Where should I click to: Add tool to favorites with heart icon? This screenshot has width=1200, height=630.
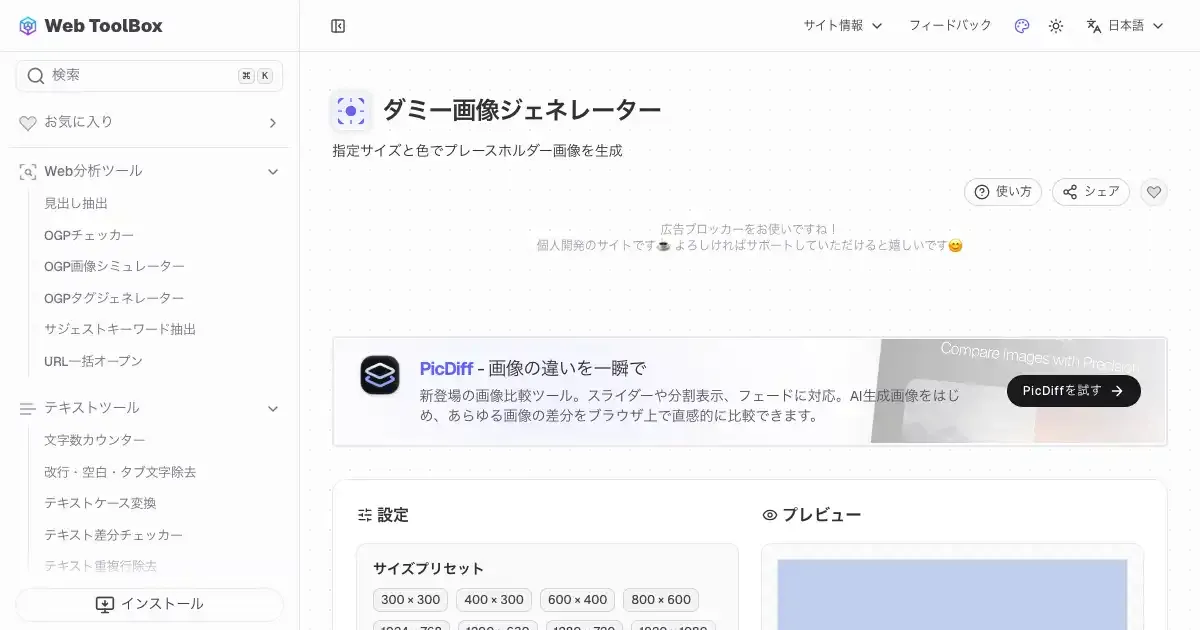(1154, 192)
